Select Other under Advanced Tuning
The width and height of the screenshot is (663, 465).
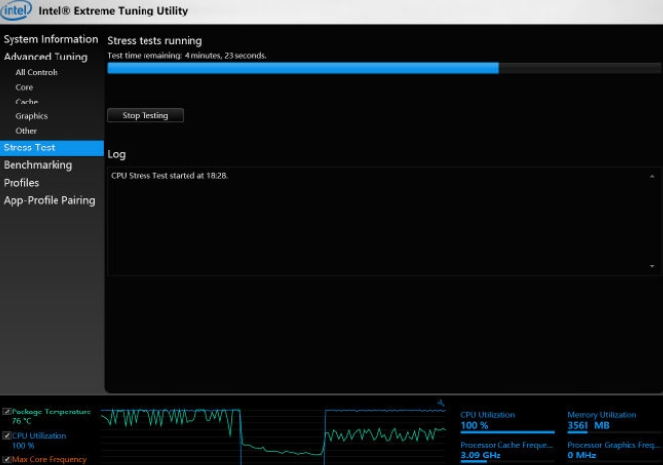(x=26, y=131)
